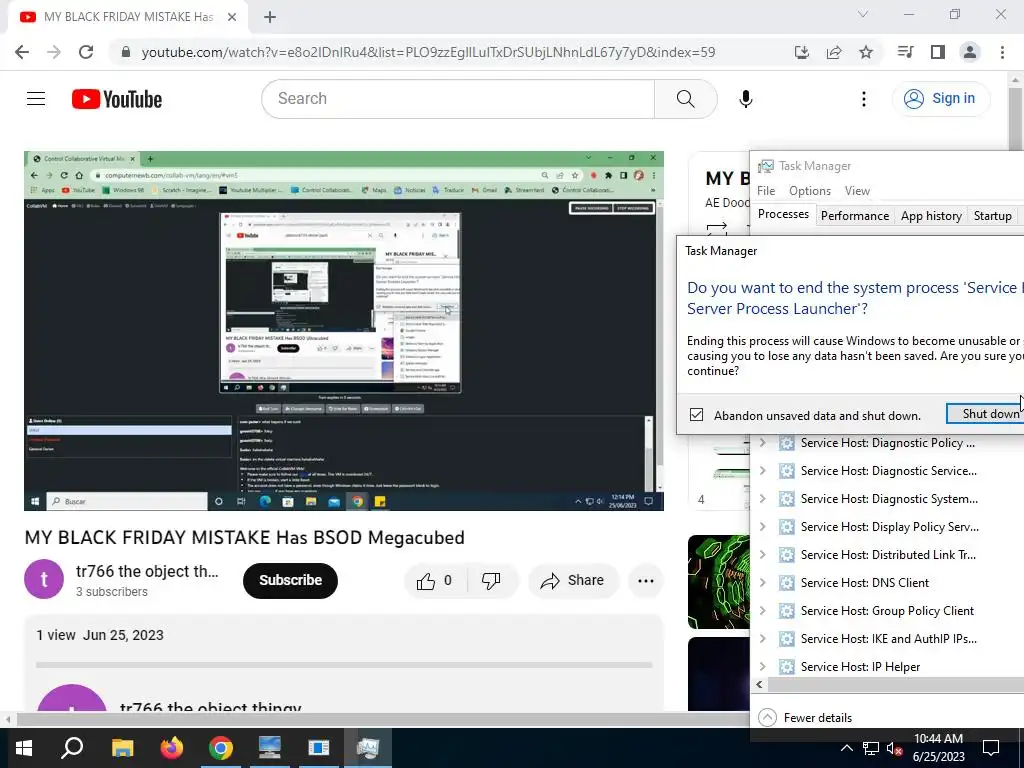Switch to the Startup tab
1024x768 pixels.
coord(993,216)
